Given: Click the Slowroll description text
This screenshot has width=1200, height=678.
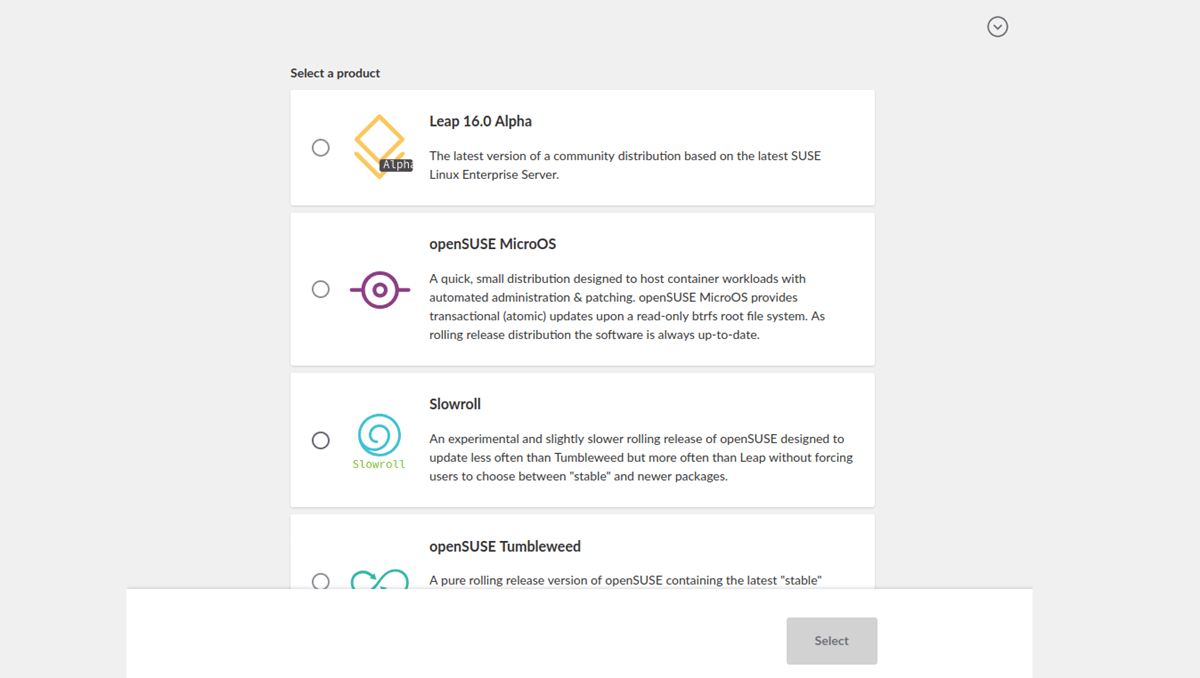Looking at the screenshot, I should tap(641, 458).
